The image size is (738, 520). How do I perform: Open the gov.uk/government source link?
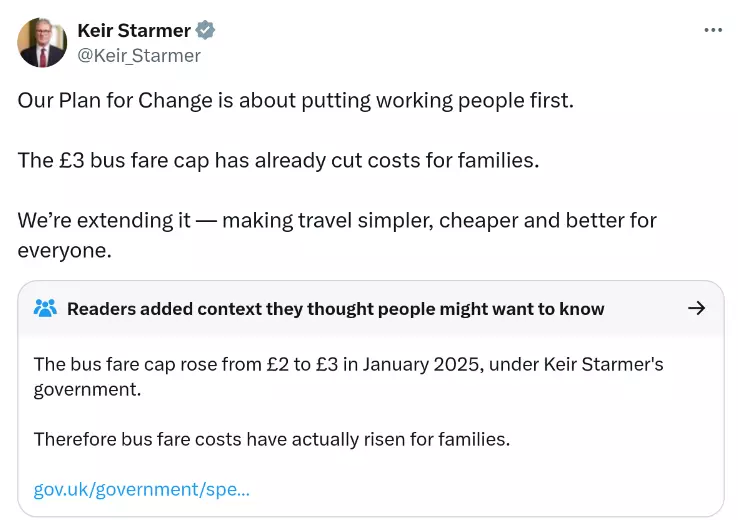(x=142, y=489)
